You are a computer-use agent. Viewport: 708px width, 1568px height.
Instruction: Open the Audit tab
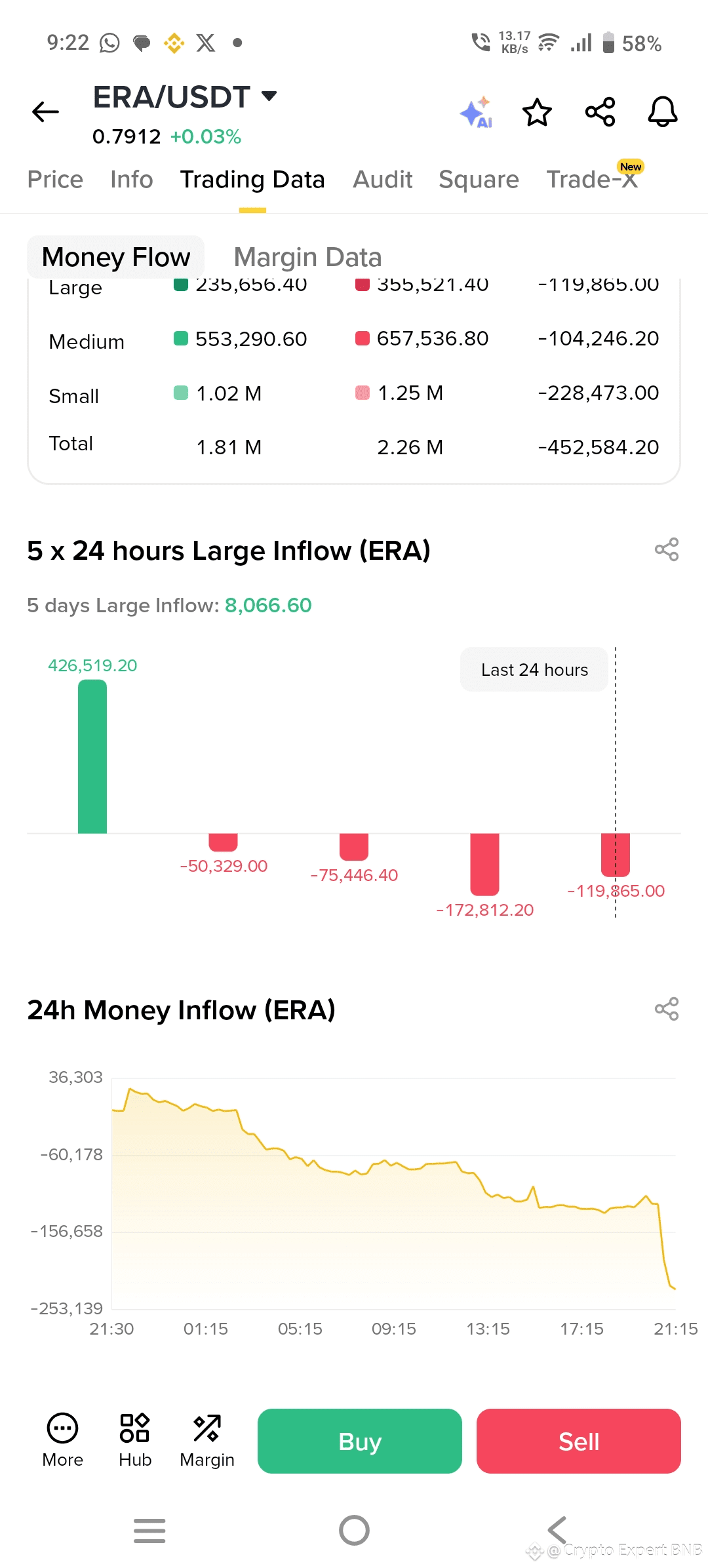[383, 180]
